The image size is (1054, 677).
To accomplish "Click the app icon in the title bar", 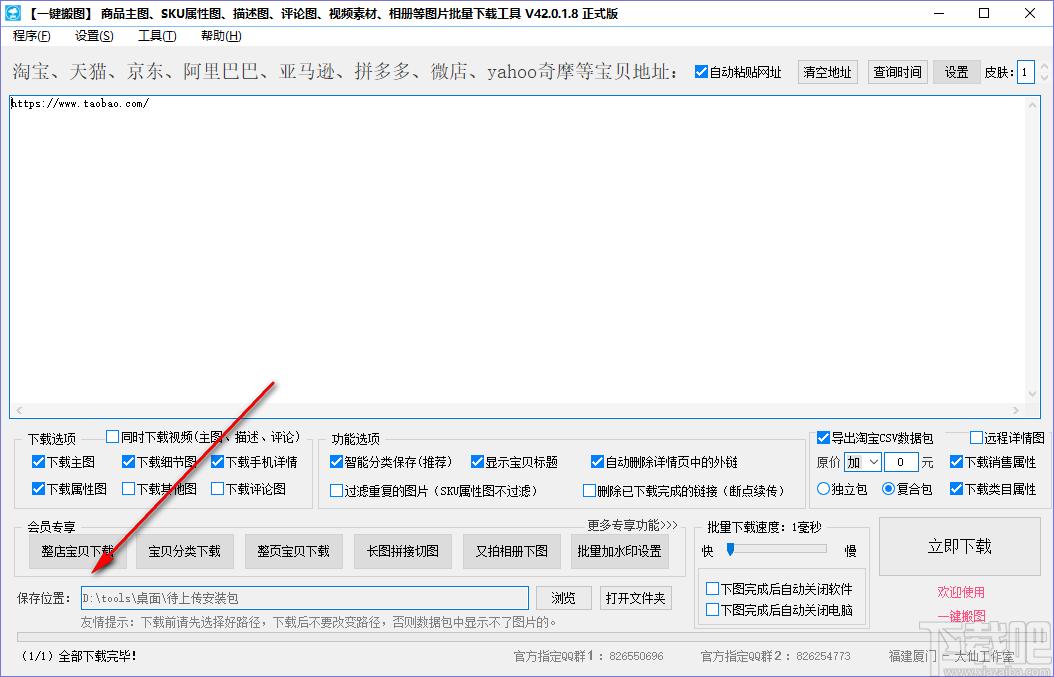I will 15,13.
